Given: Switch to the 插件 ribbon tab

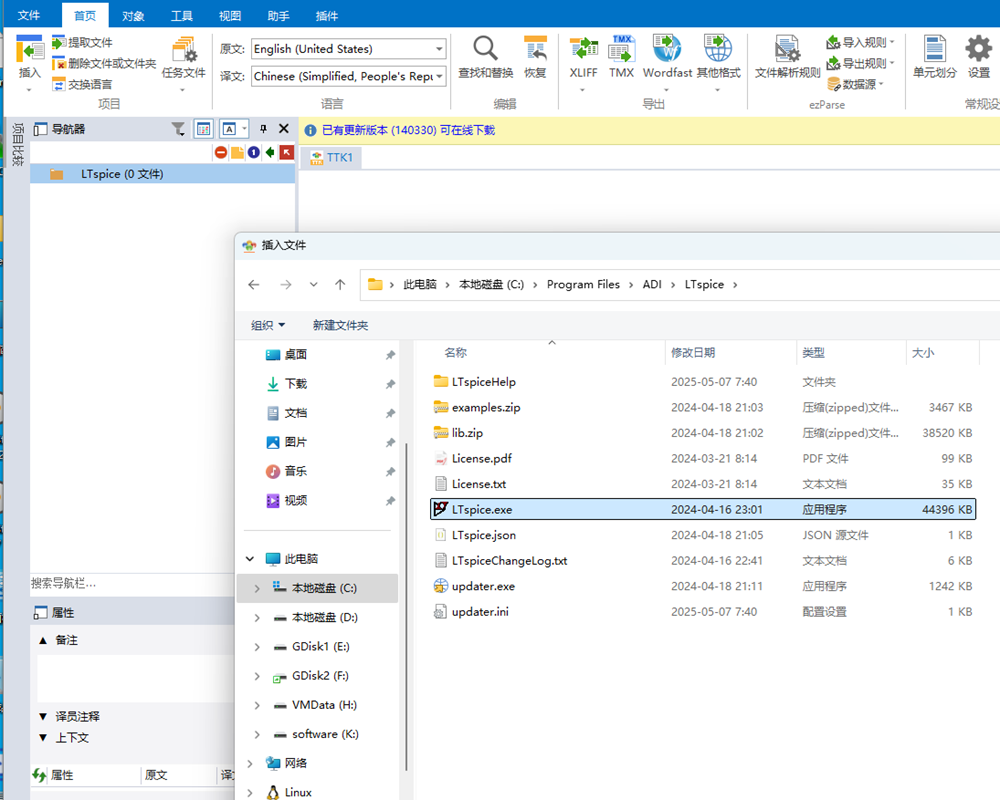Looking at the screenshot, I should [327, 15].
